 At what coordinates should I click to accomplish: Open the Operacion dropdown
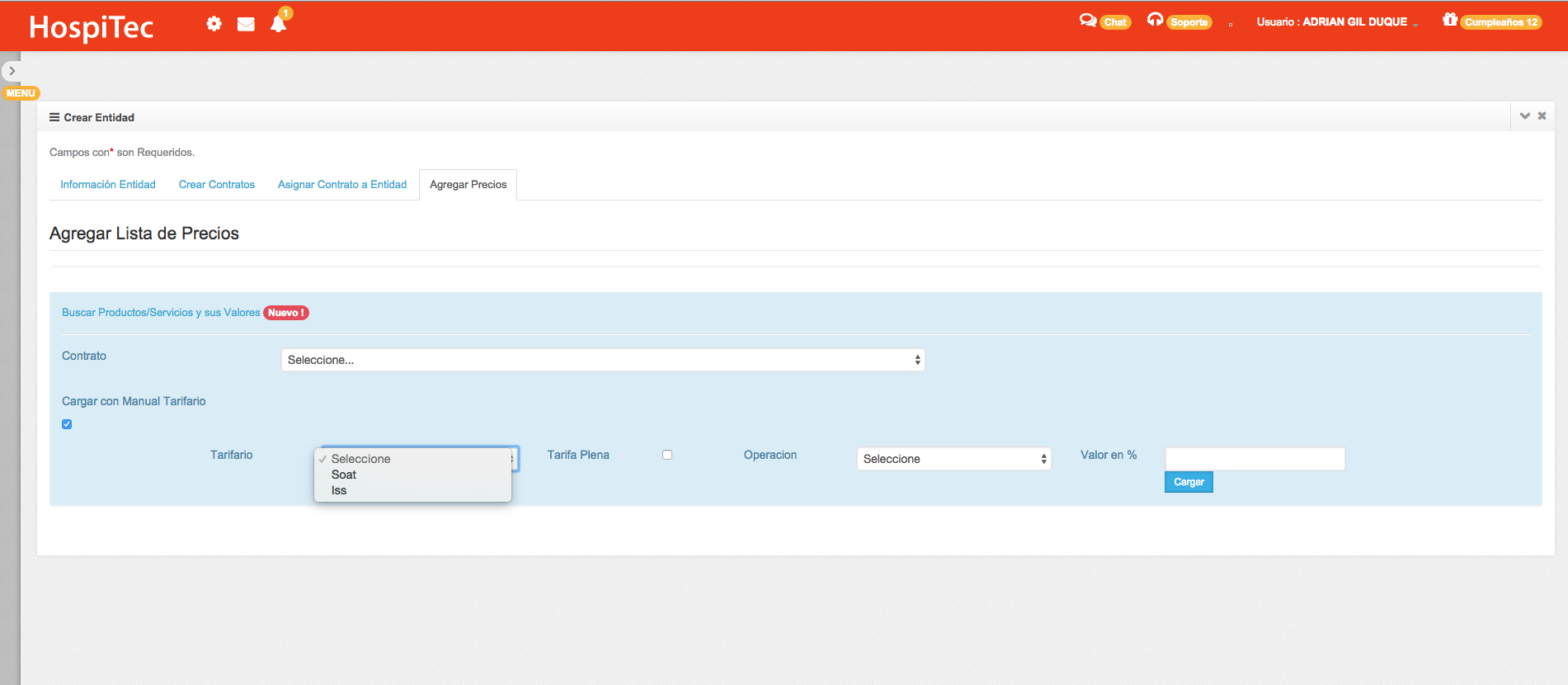pos(954,459)
